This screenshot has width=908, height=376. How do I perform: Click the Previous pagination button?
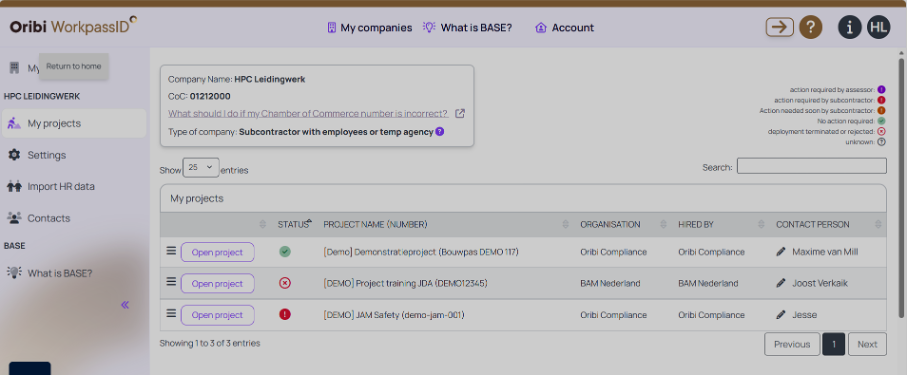(x=792, y=344)
